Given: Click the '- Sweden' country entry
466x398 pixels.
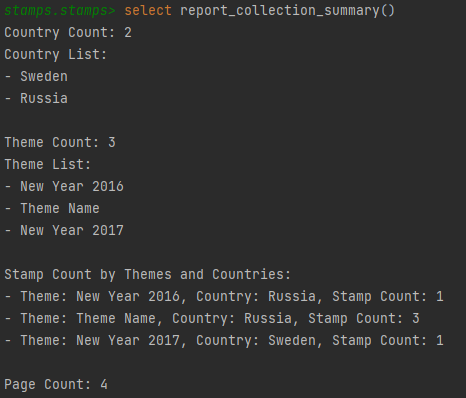Looking at the screenshot, I should tap(36, 76).
